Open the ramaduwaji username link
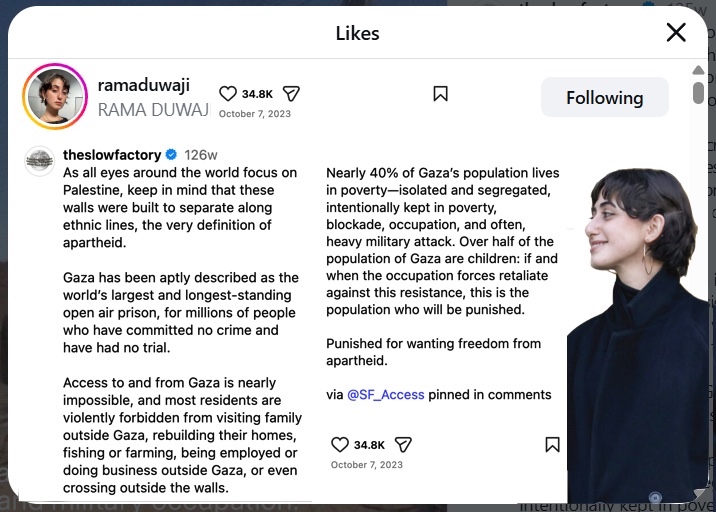This screenshot has width=716, height=512. 144,85
